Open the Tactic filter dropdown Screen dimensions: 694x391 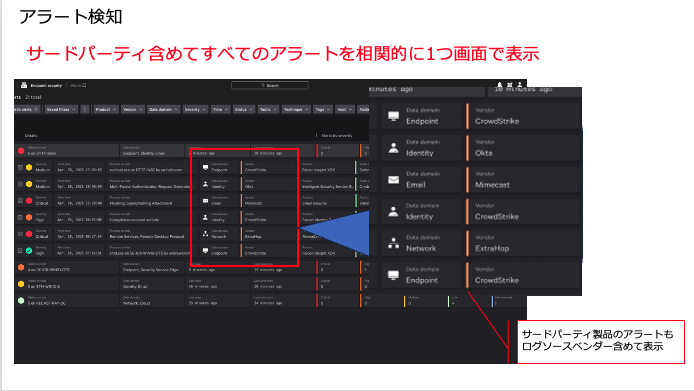coord(268,109)
